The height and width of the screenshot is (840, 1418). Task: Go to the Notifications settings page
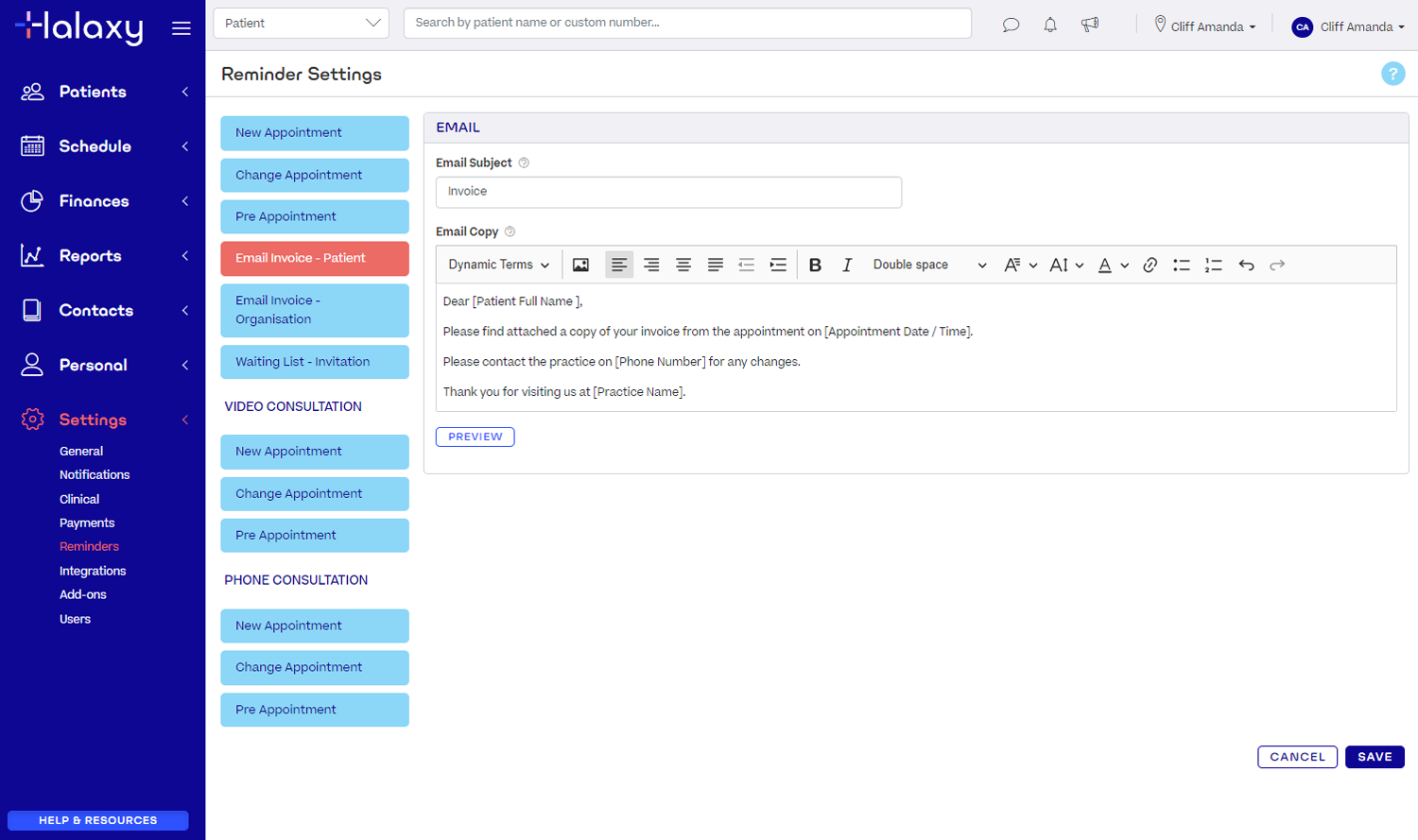coord(95,474)
